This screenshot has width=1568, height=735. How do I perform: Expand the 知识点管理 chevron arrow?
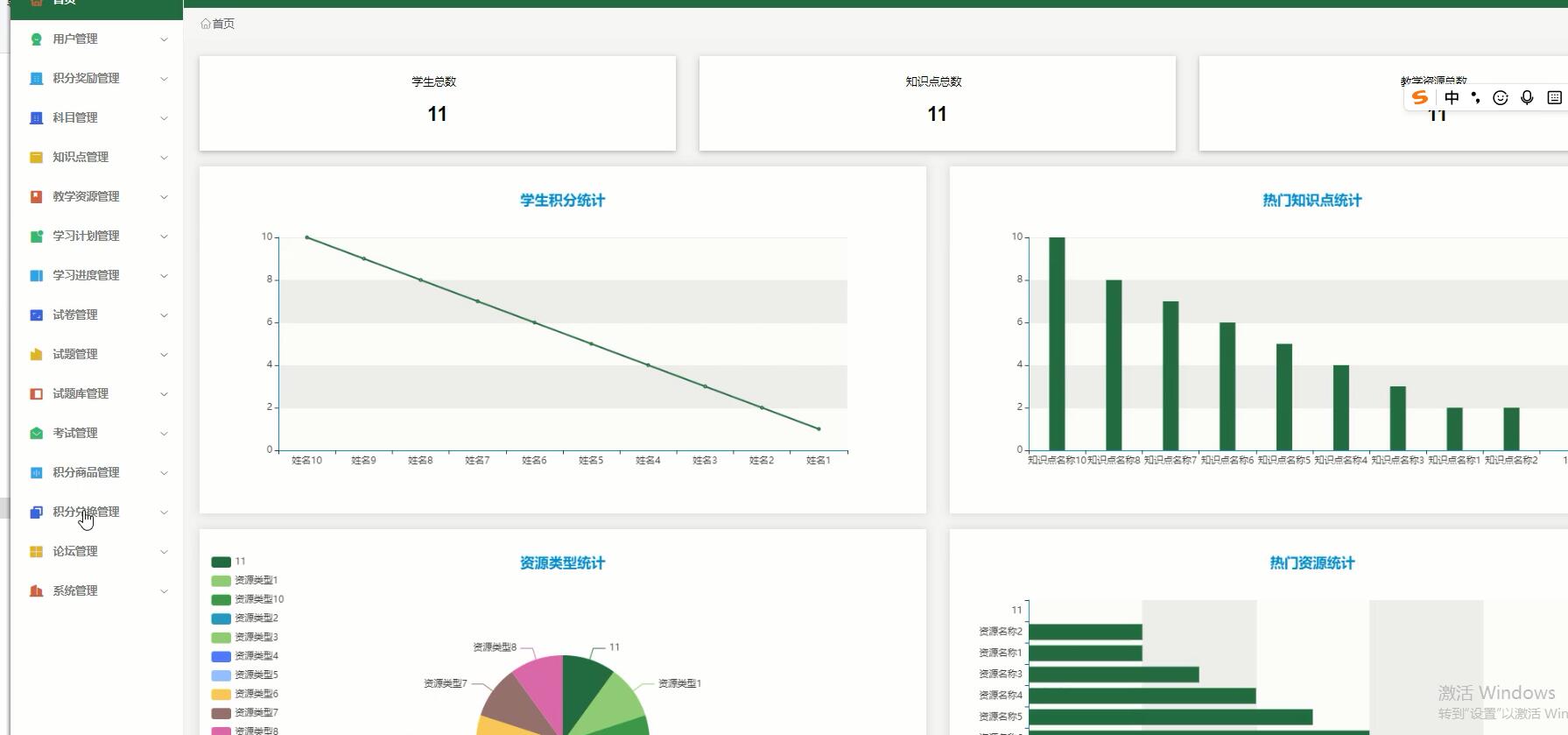(x=164, y=158)
